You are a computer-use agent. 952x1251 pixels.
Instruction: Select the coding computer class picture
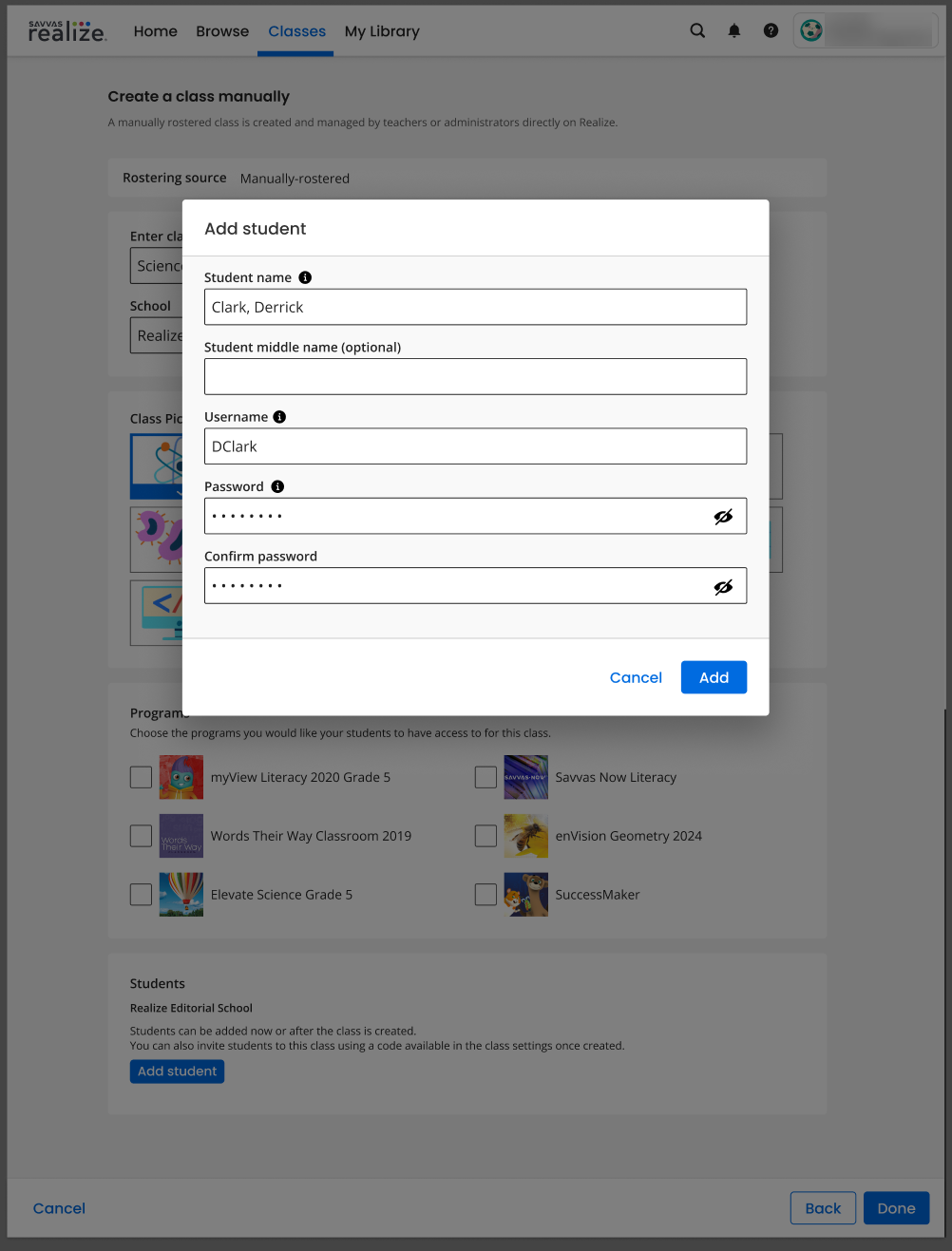click(x=157, y=613)
